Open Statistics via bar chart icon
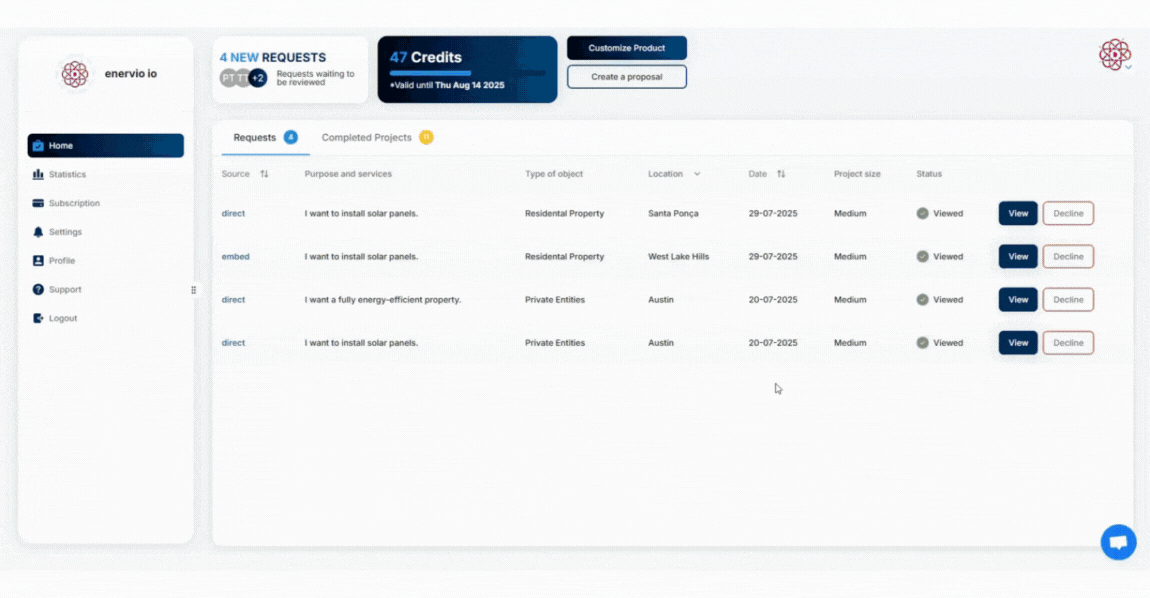Image resolution: width=1150 pixels, height=598 pixels. [38, 175]
